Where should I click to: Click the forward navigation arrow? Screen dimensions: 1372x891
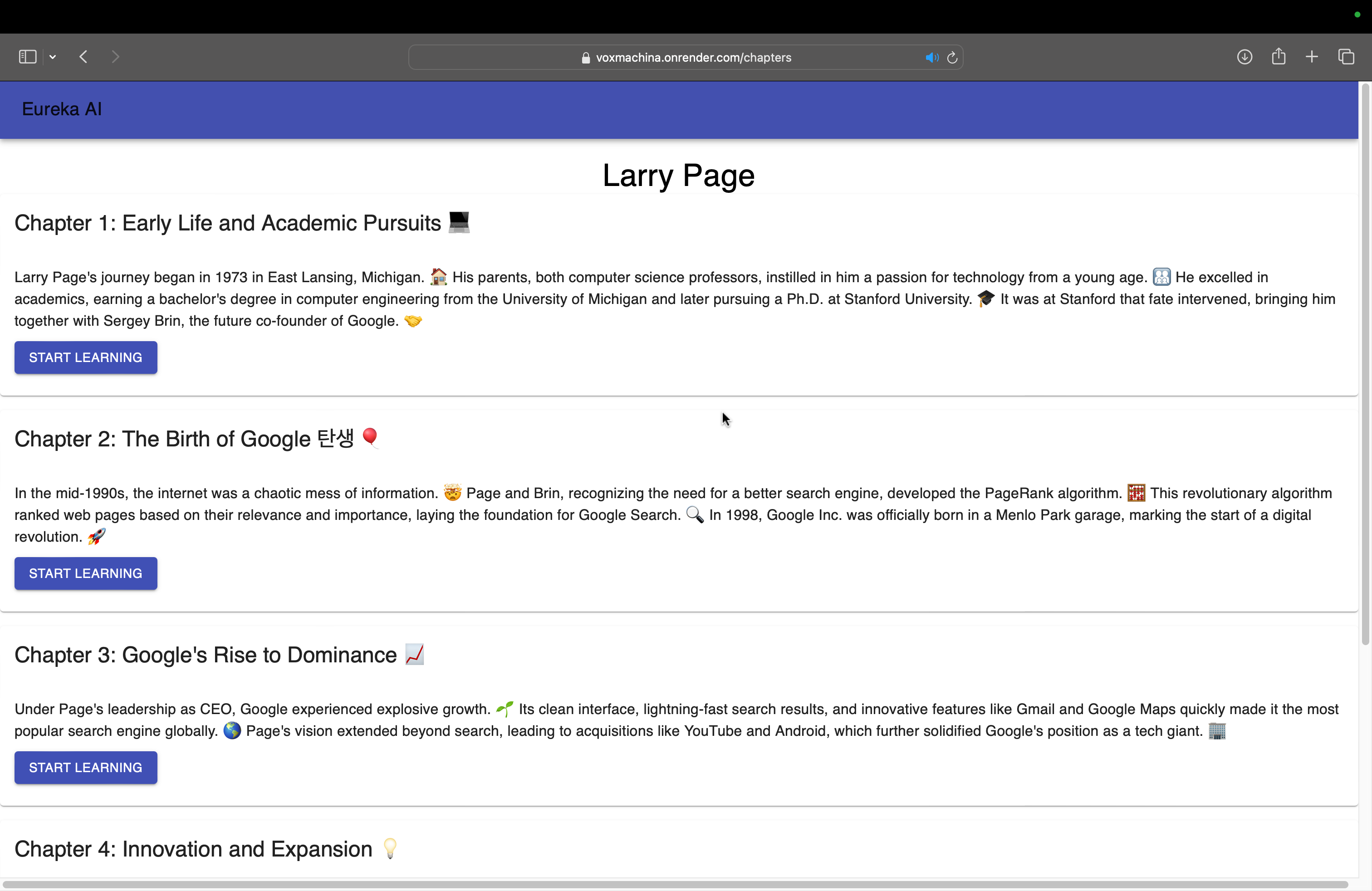(115, 56)
